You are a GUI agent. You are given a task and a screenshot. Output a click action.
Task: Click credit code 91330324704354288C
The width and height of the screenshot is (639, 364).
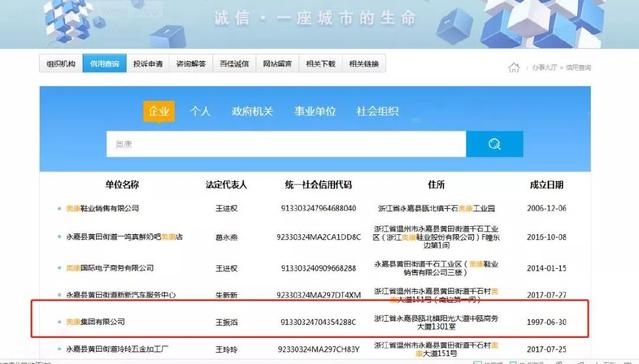318,322
